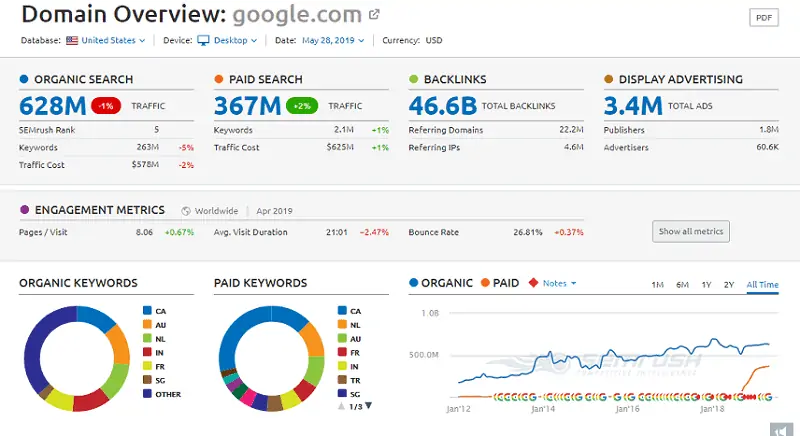The height and width of the screenshot is (436, 800).
Task: Click the paid Keywords value 2.1M
Action: point(344,130)
